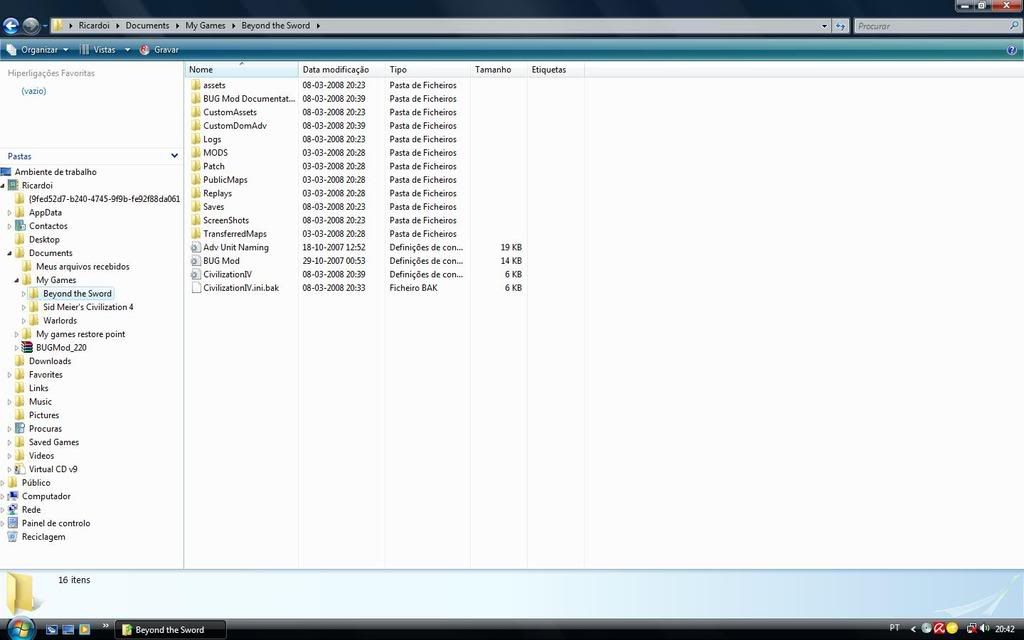Click the Computador icon in folder tree

point(12,496)
